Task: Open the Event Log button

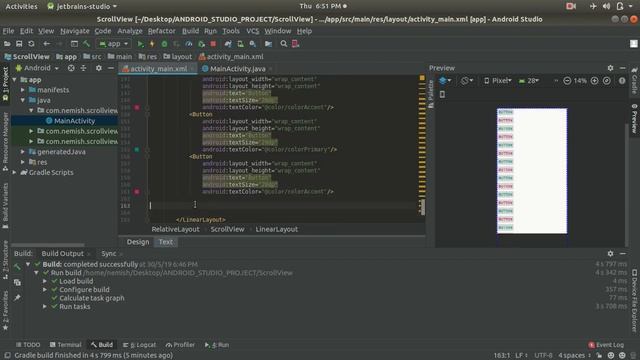Action: pyautogui.click(x=606, y=345)
